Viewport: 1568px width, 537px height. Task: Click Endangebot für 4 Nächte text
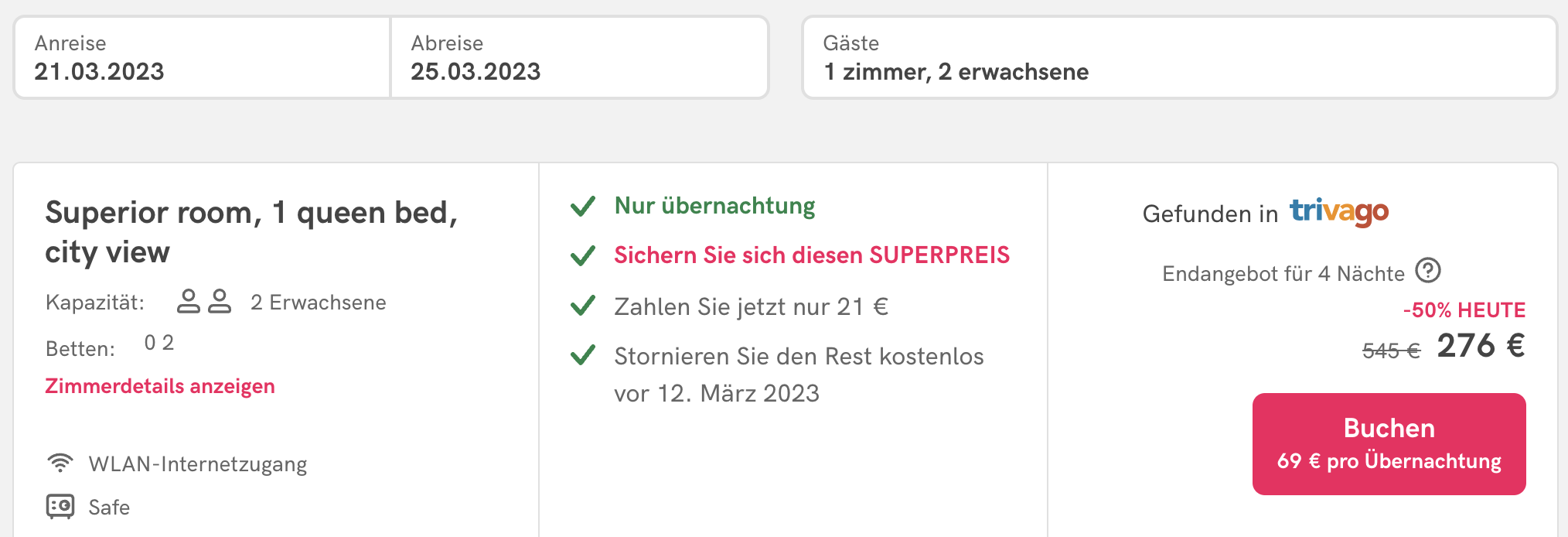(1283, 273)
